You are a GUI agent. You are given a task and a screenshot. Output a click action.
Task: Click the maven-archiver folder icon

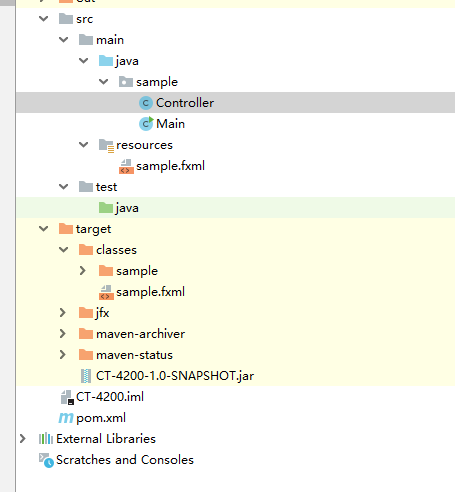tap(86, 334)
